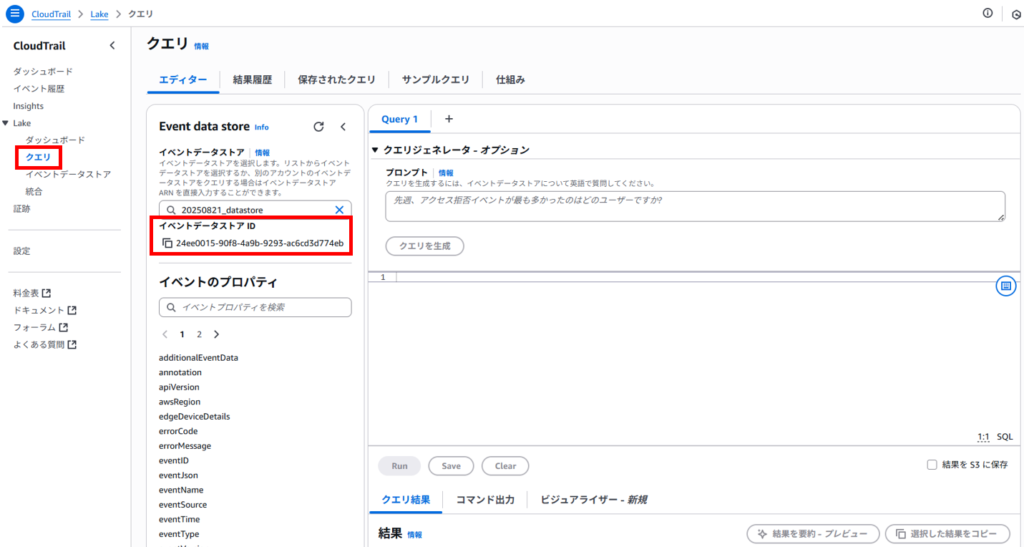Open the 保存されたクエリ tab
Viewport: 1024px width, 547px height.
[x=336, y=80]
